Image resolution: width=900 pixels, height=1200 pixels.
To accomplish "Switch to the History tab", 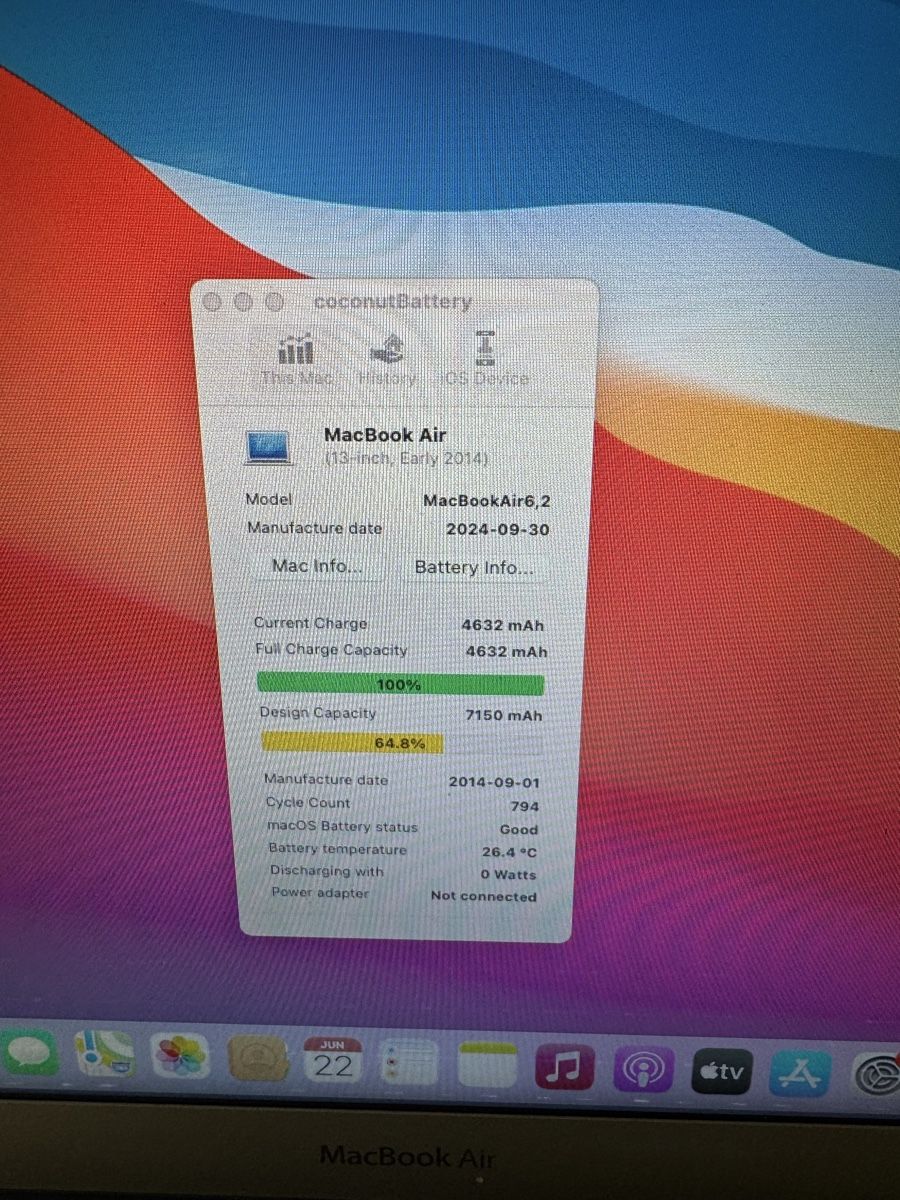I will tap(386, 361).
